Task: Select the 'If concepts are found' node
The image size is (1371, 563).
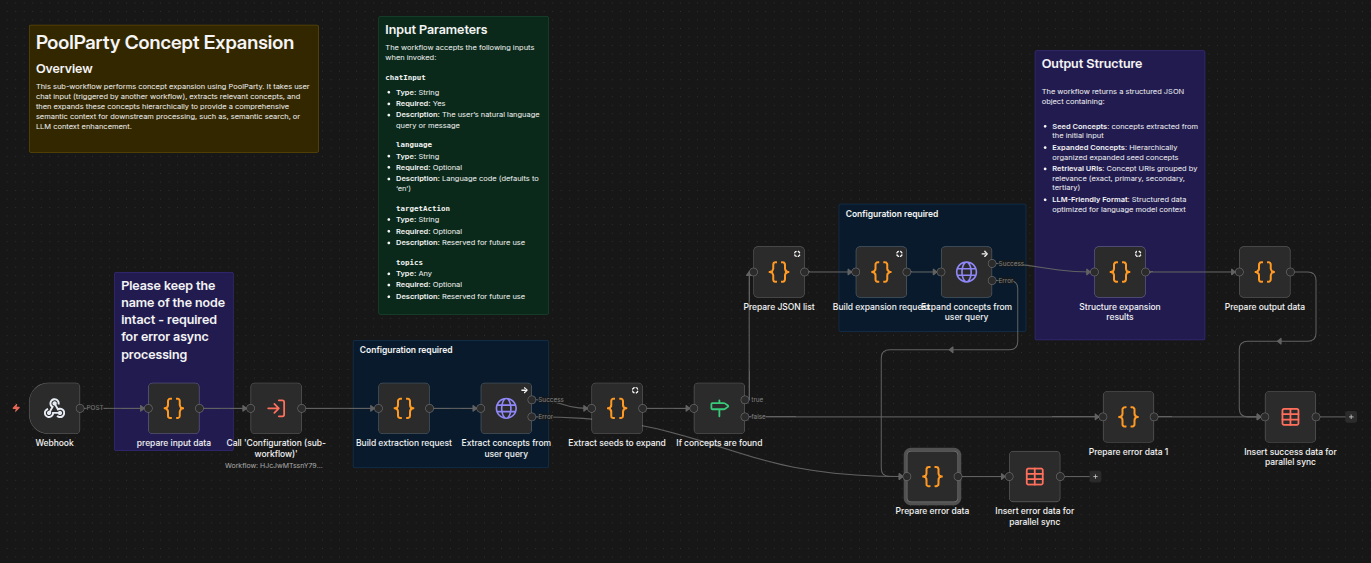Action: click(720, 408)
